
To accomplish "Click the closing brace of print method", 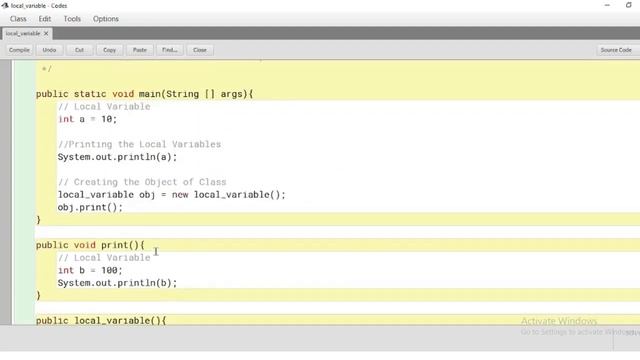I will click(38, 296).
